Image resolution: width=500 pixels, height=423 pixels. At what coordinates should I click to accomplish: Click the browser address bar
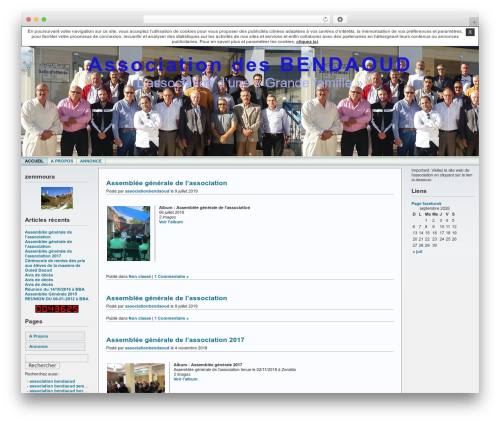(x=237, y=19)
